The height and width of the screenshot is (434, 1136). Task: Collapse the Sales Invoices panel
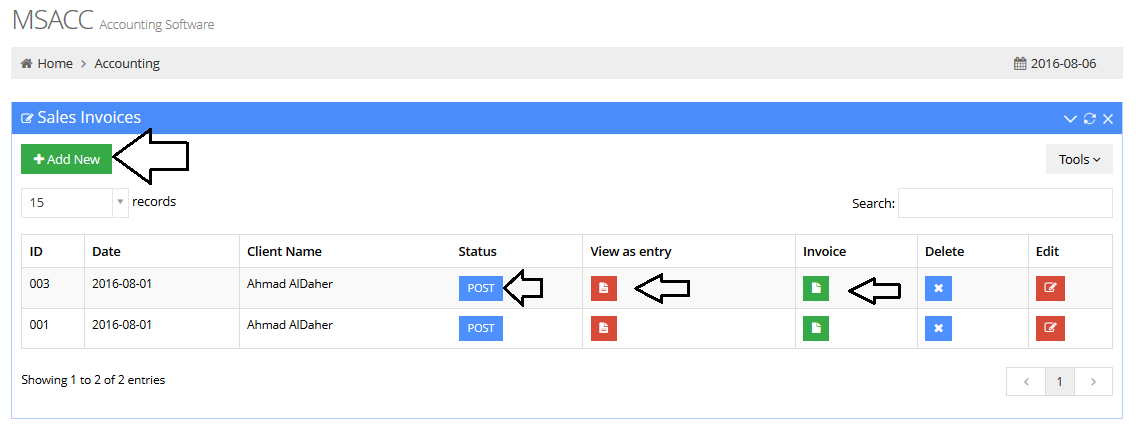pos(1070,119)
